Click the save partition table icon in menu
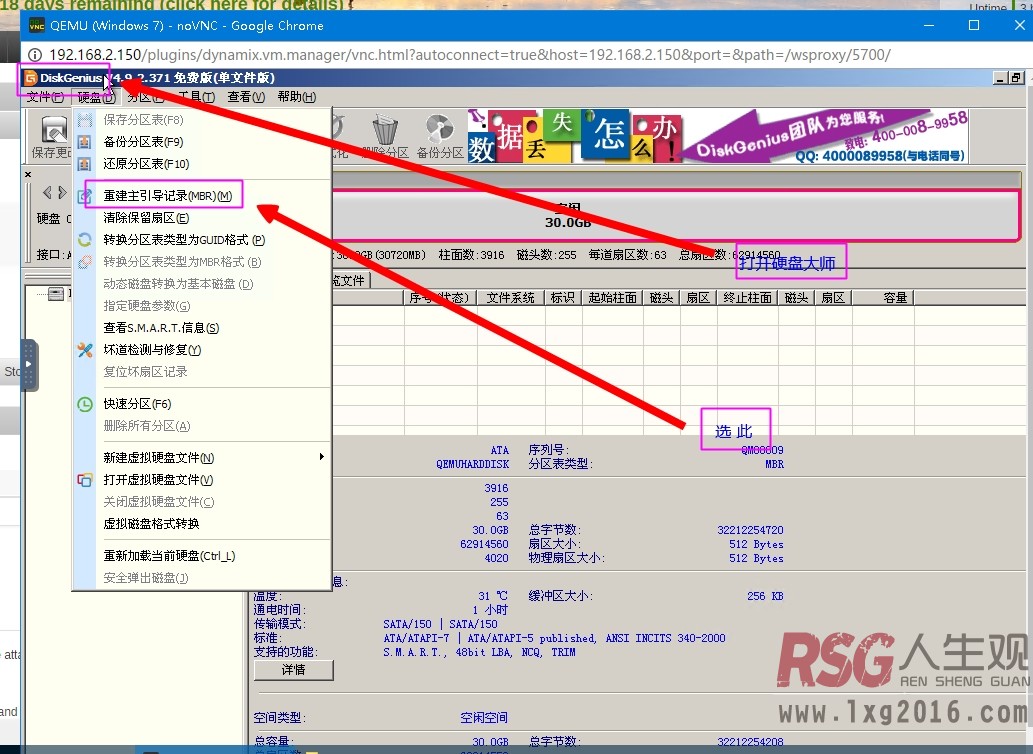 pos(84,120)
